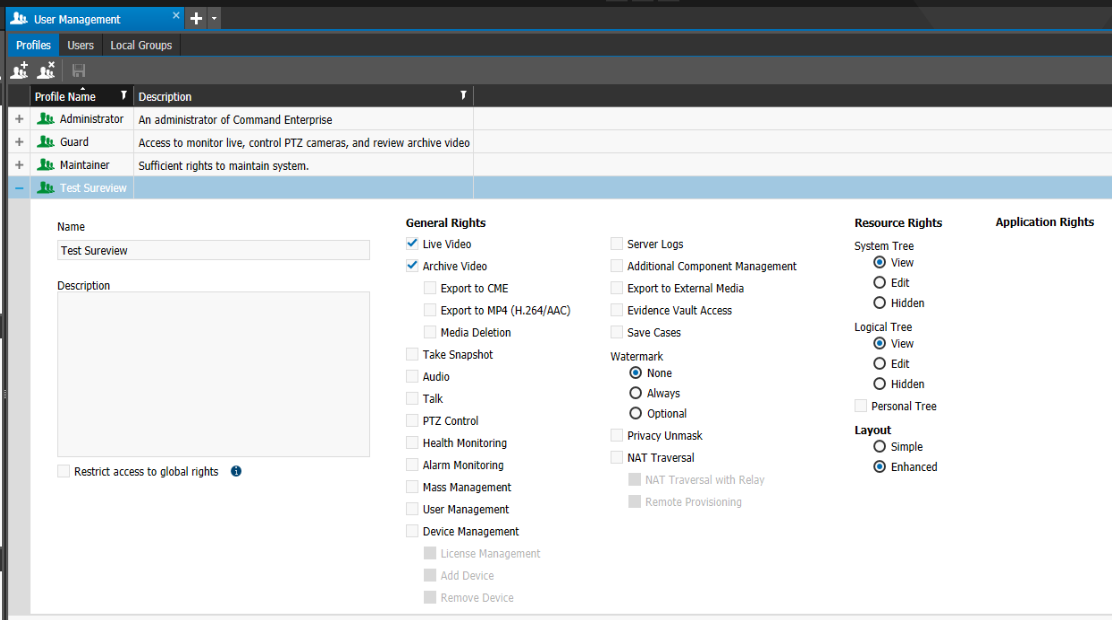Open the Local Groups tab
Image resolution: width=1112 pixels, height=620 pixels.
point(140,45)
